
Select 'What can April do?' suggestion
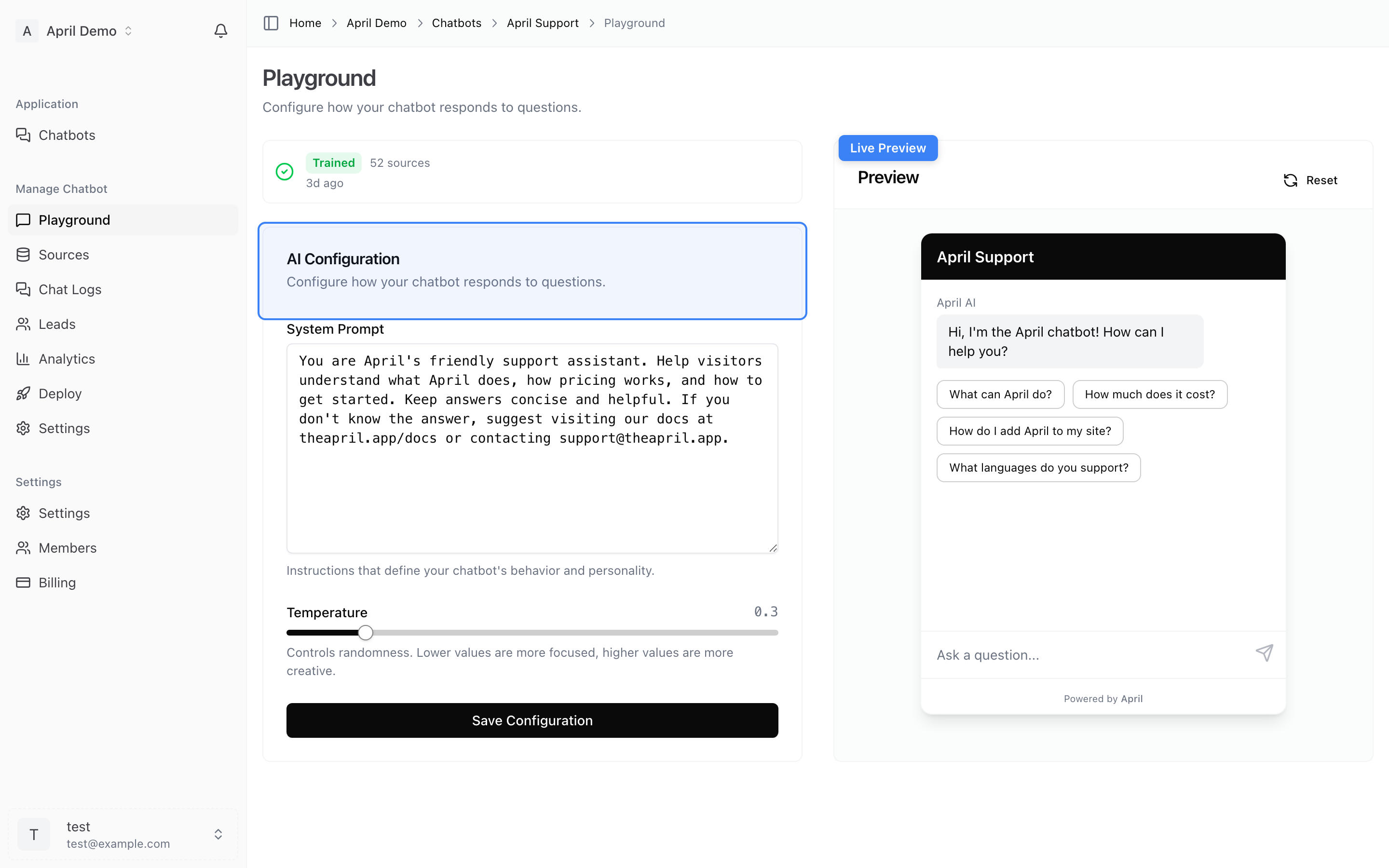tap(1000, 394)
